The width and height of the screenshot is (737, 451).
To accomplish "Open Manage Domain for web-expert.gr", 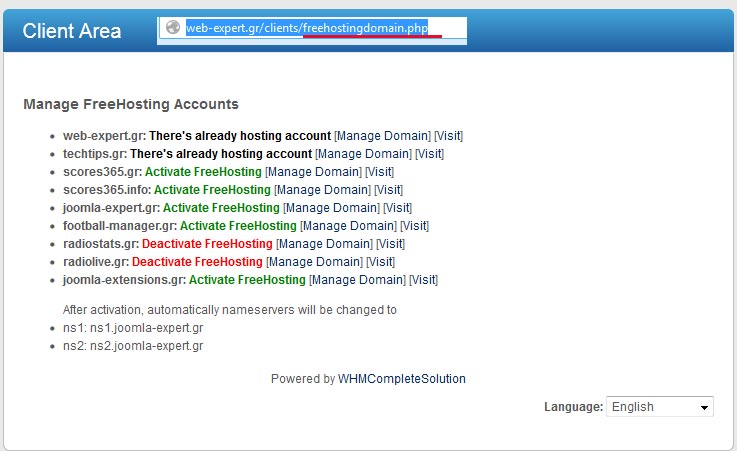I will (x=382, y=136).
